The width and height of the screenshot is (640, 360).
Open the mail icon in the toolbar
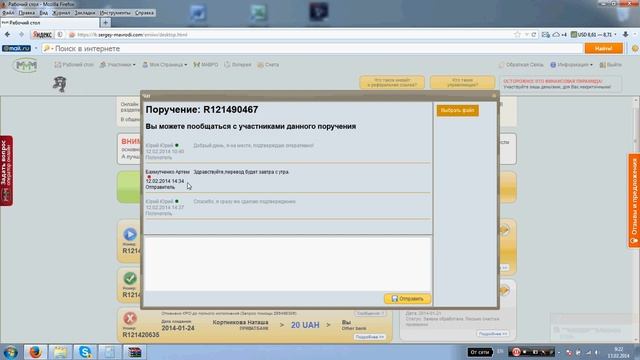click(x=546, y=35)
